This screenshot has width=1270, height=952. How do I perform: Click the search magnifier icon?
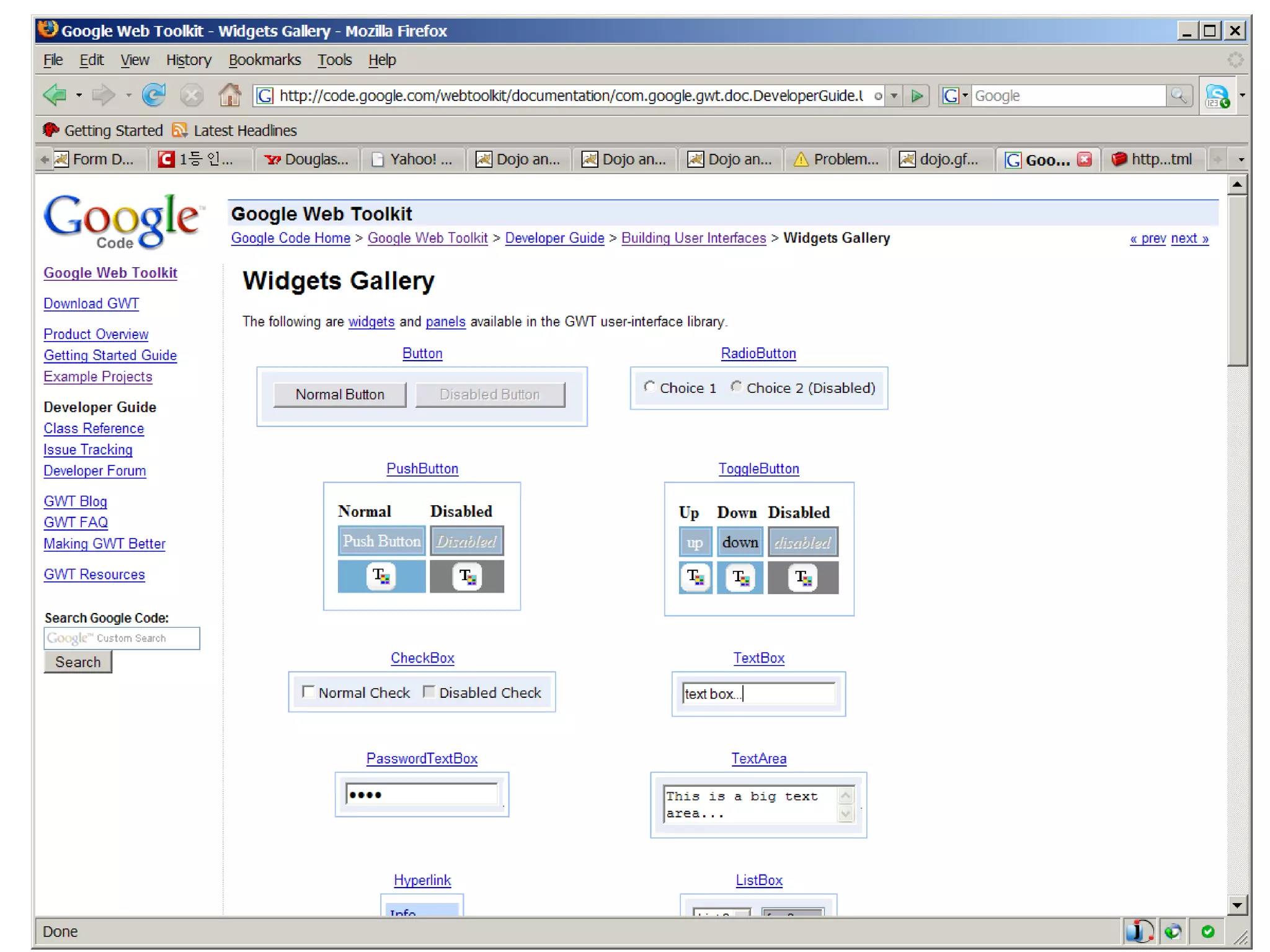coord(1178,95)
